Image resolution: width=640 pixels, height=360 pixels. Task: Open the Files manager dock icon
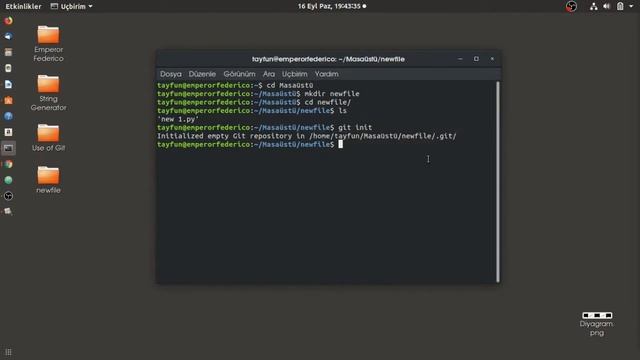[8, 52]
